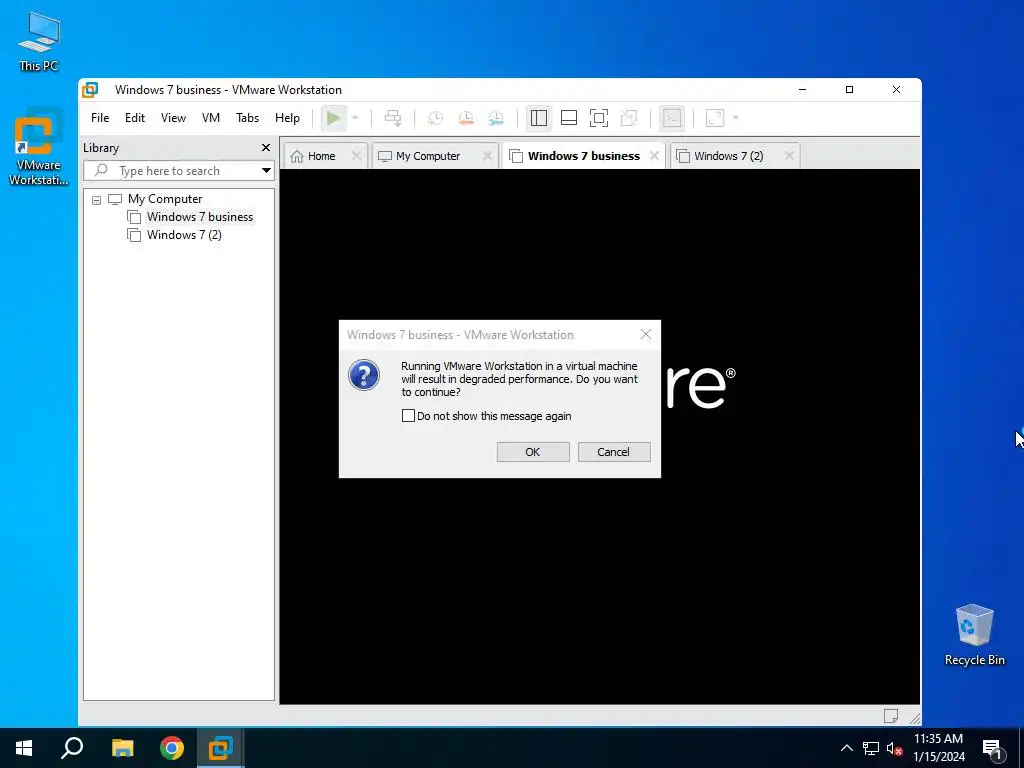Click the VMware Workstation taskbar button
This screenshot has height=768, width=1024.
(x=221, y=748)
